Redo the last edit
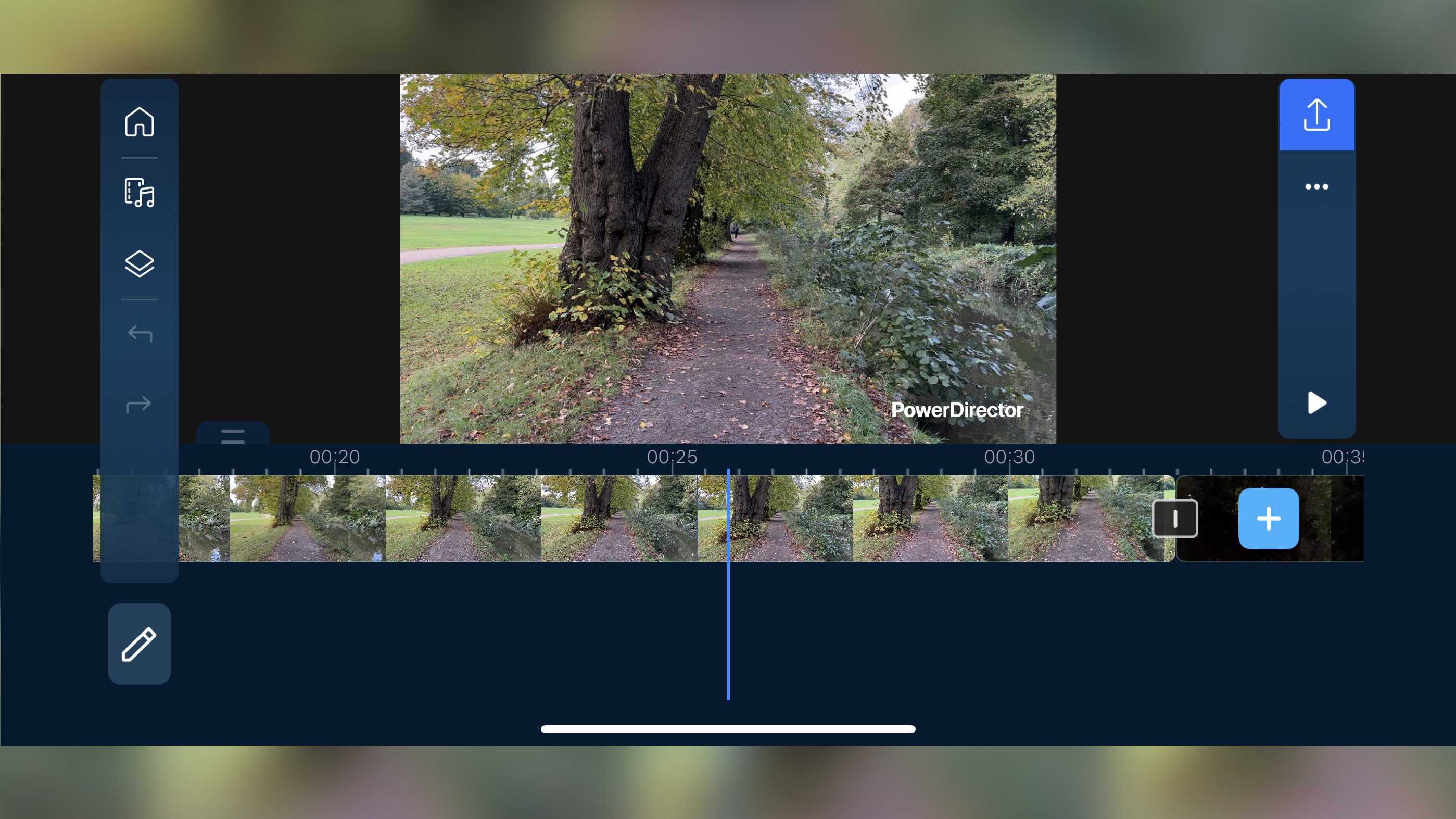The width and height of the screenshot is (1456, 819). [139, 404]
